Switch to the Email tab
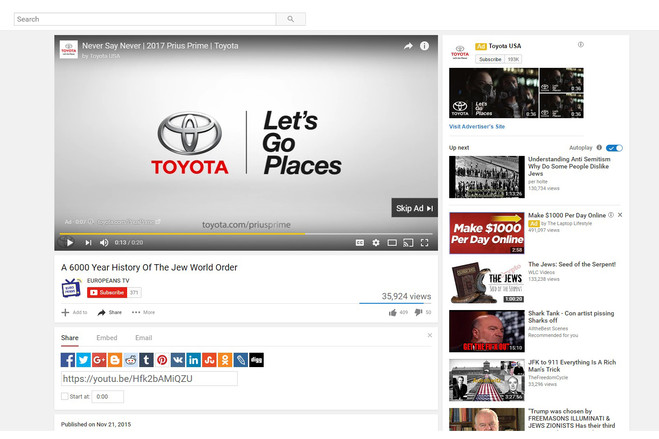Image resolution: width=659 pixels, height=439 pixels. [x=144, y=338]
